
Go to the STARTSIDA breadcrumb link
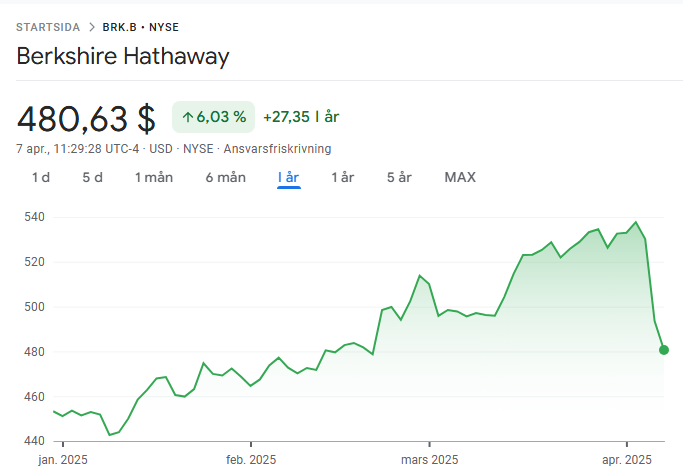click(x=48, y=27)
